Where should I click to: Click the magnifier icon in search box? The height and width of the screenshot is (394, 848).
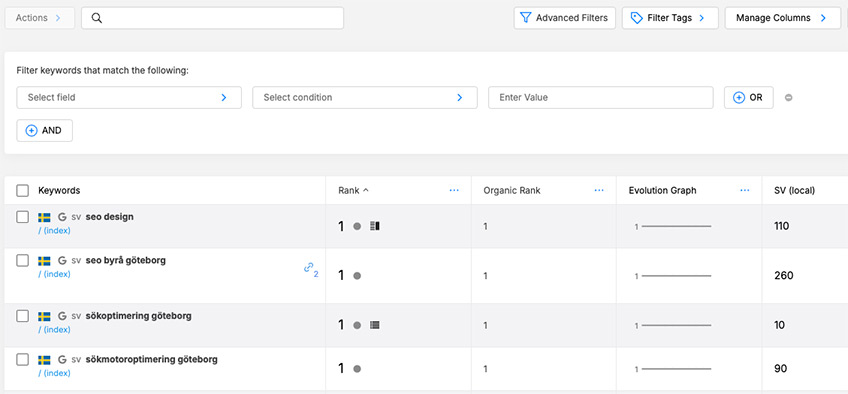click(97, 18)
